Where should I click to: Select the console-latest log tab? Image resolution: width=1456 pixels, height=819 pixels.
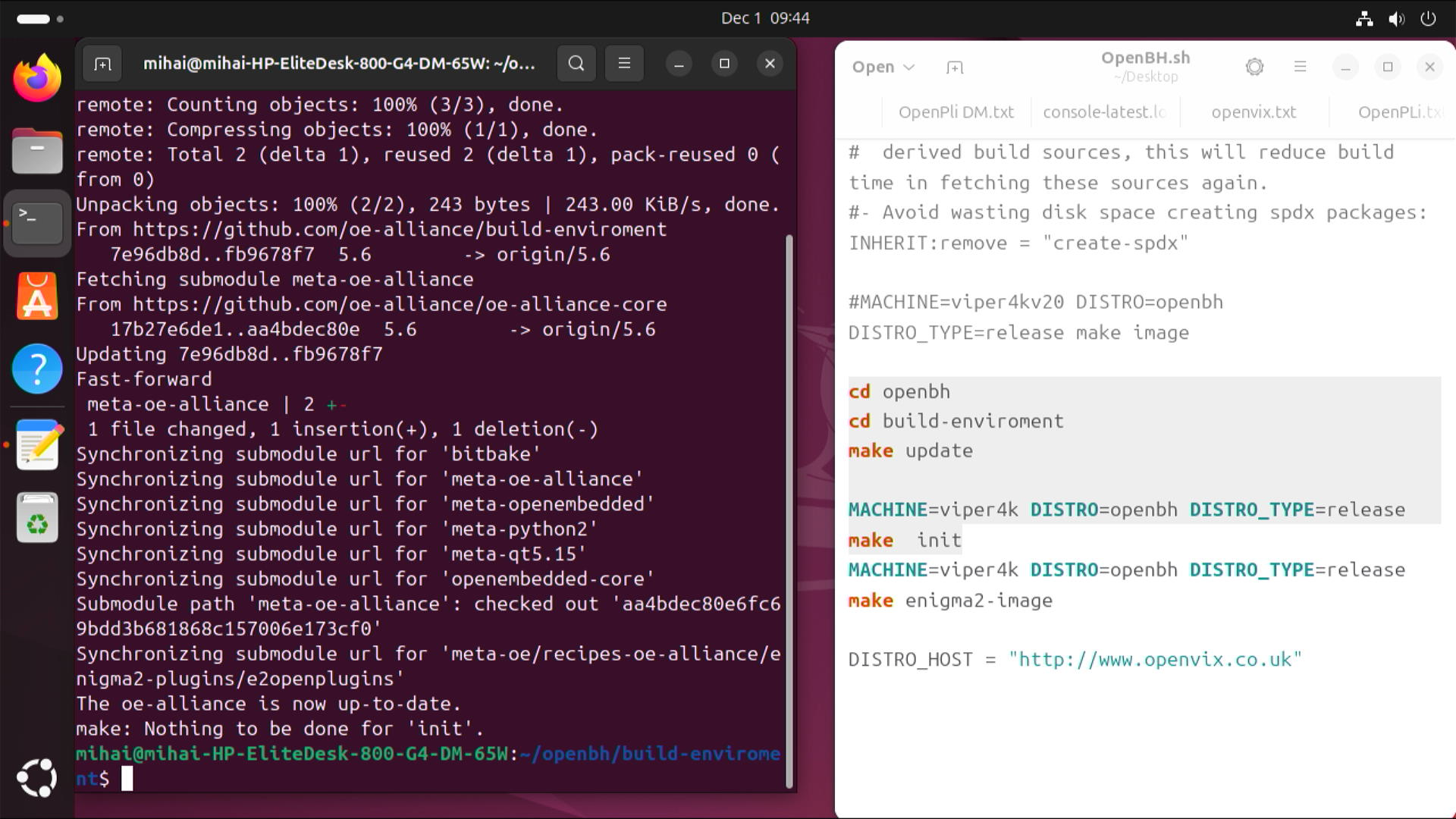tap(1104, 112)
